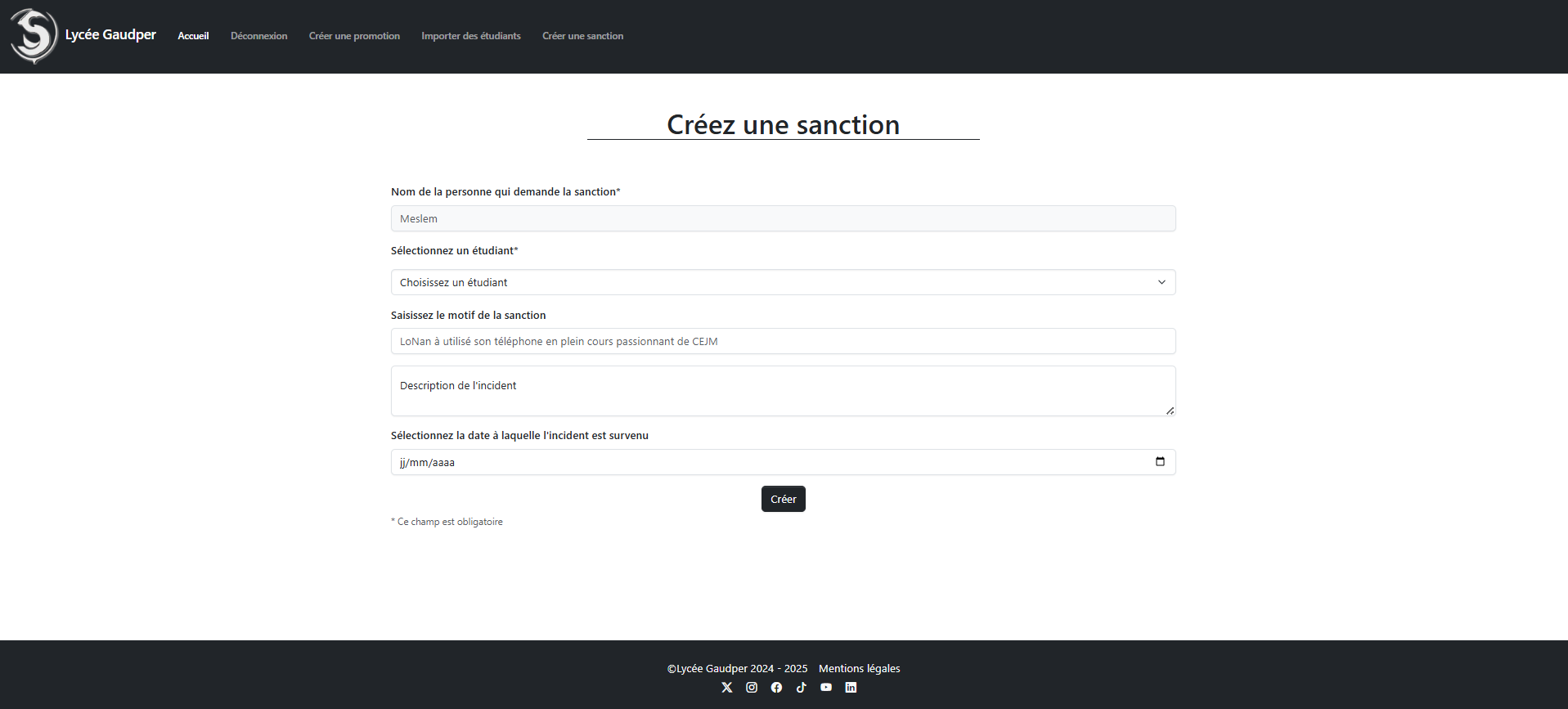Click the 'Description de l'incident' textarea
Viewport: 1568px width, 709px height.
(x=783, y=391)
